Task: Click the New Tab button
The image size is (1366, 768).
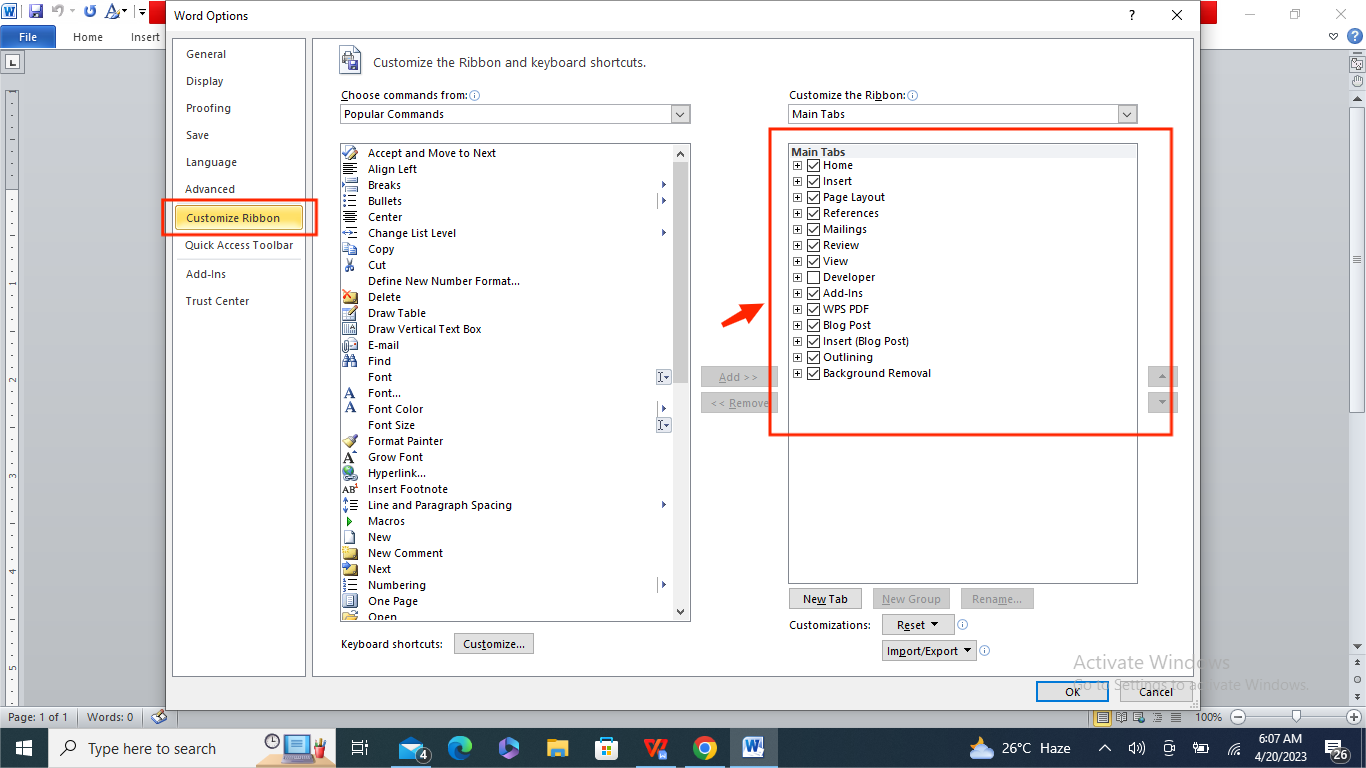Action: point(825,598)
